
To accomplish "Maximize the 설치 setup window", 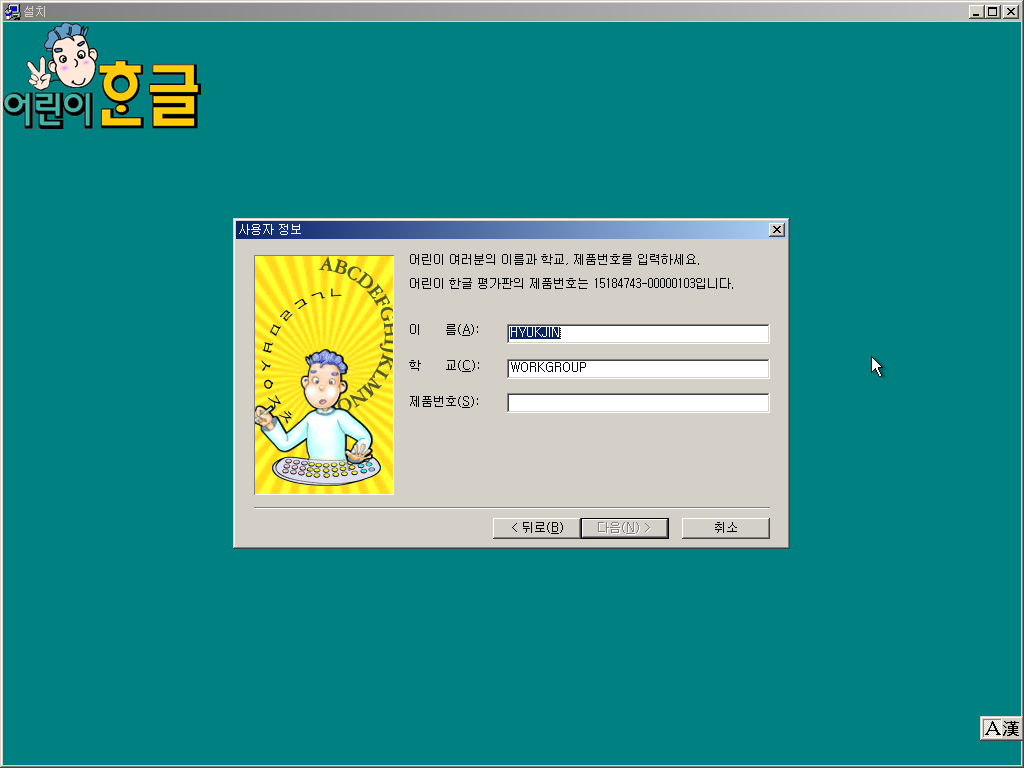I will 993,11.
